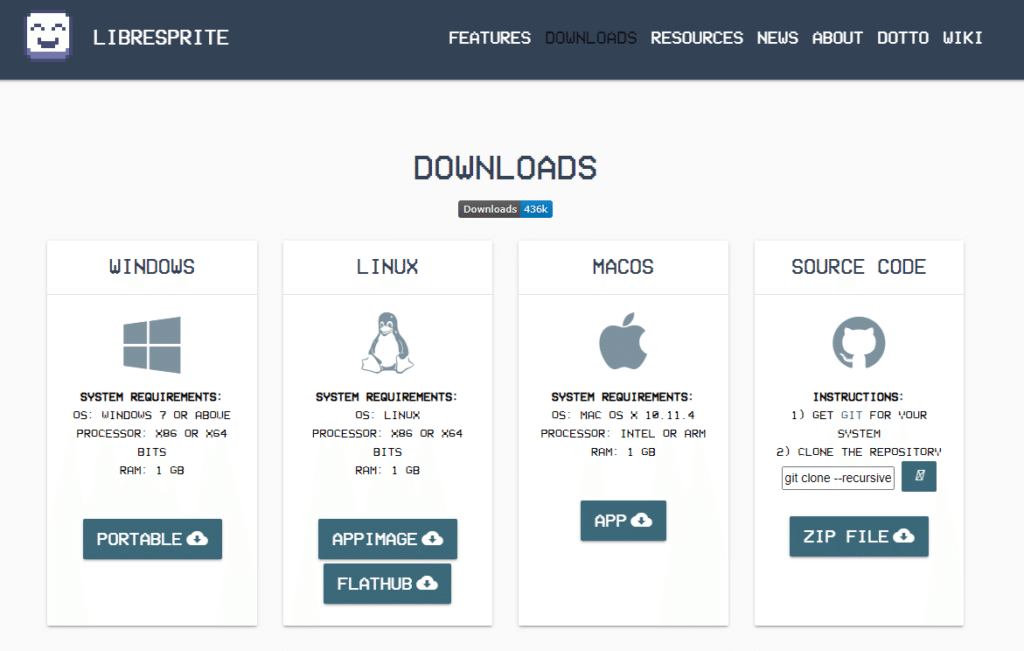Open the DOTTO link in navbar

(903, 38)
